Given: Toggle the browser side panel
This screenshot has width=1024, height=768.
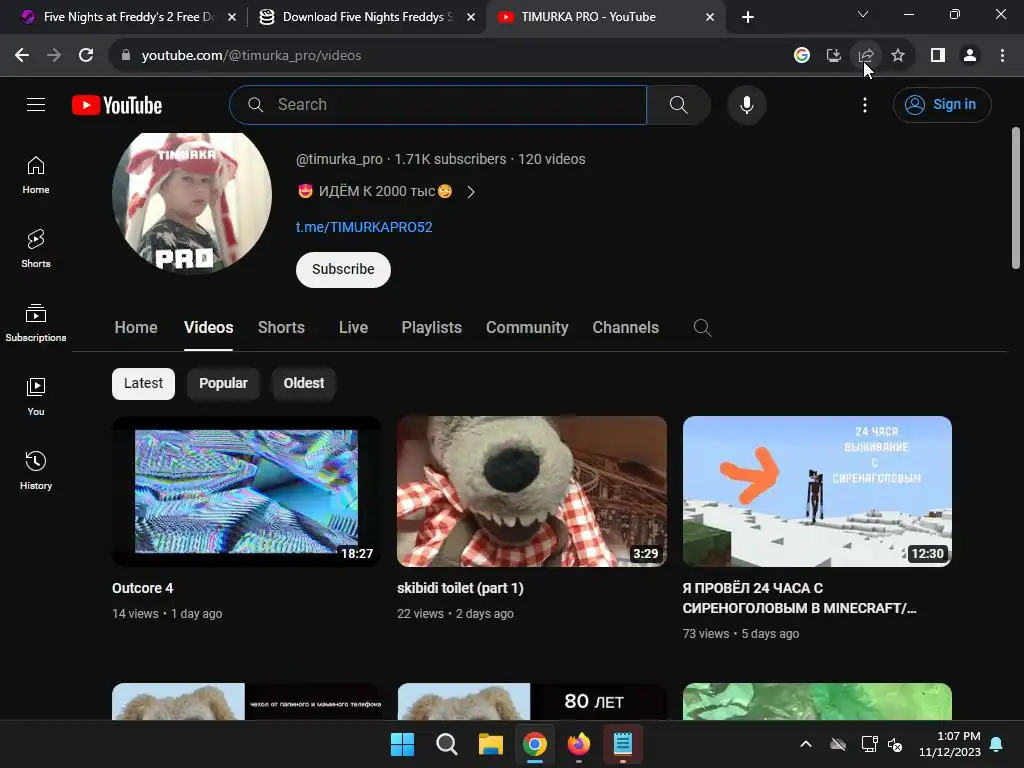Looking at the screenshot, I should [x=938, y=56].
